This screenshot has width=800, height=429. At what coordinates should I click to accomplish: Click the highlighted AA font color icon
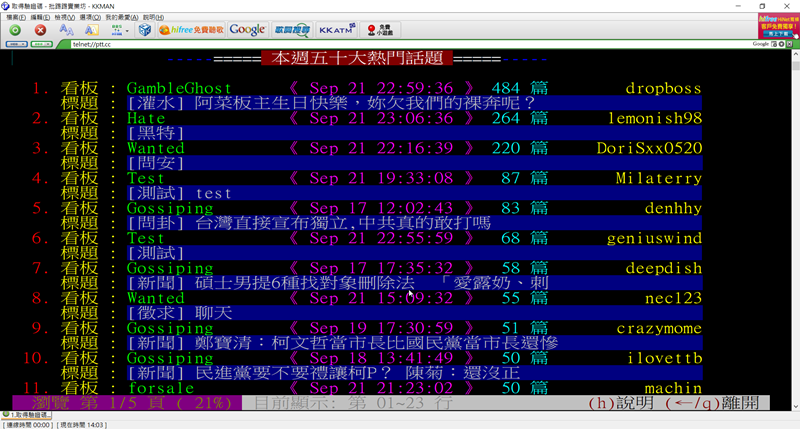tap(91, 30)
